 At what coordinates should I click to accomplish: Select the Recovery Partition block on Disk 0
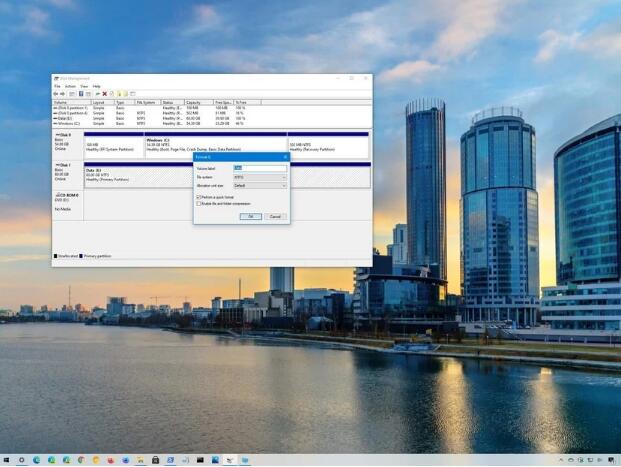[x=328, y=146]
